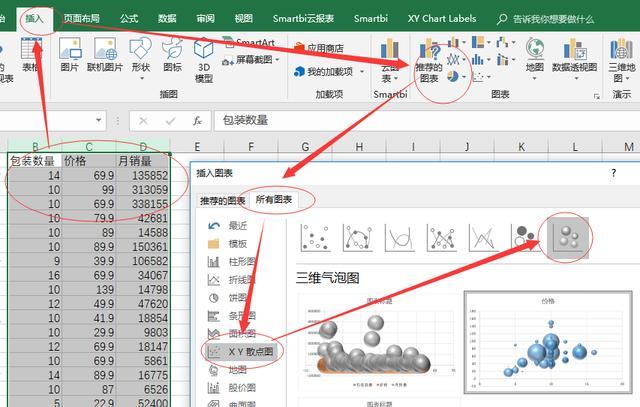Click the 应用商店 add-in store button
Screen dimensions: 640x407
[x=319, y=48]
